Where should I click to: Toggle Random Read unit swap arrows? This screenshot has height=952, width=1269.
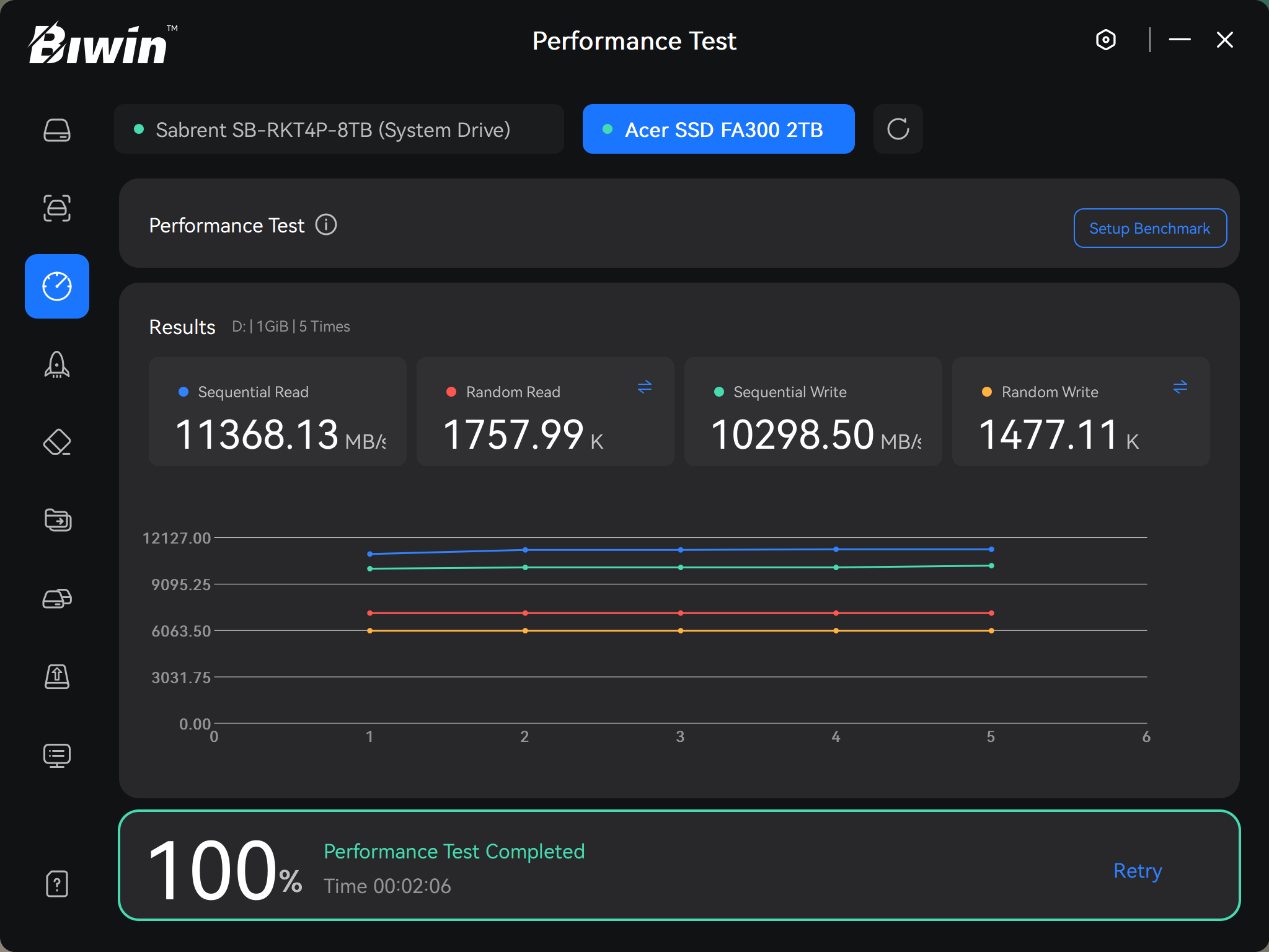point(645,387)
